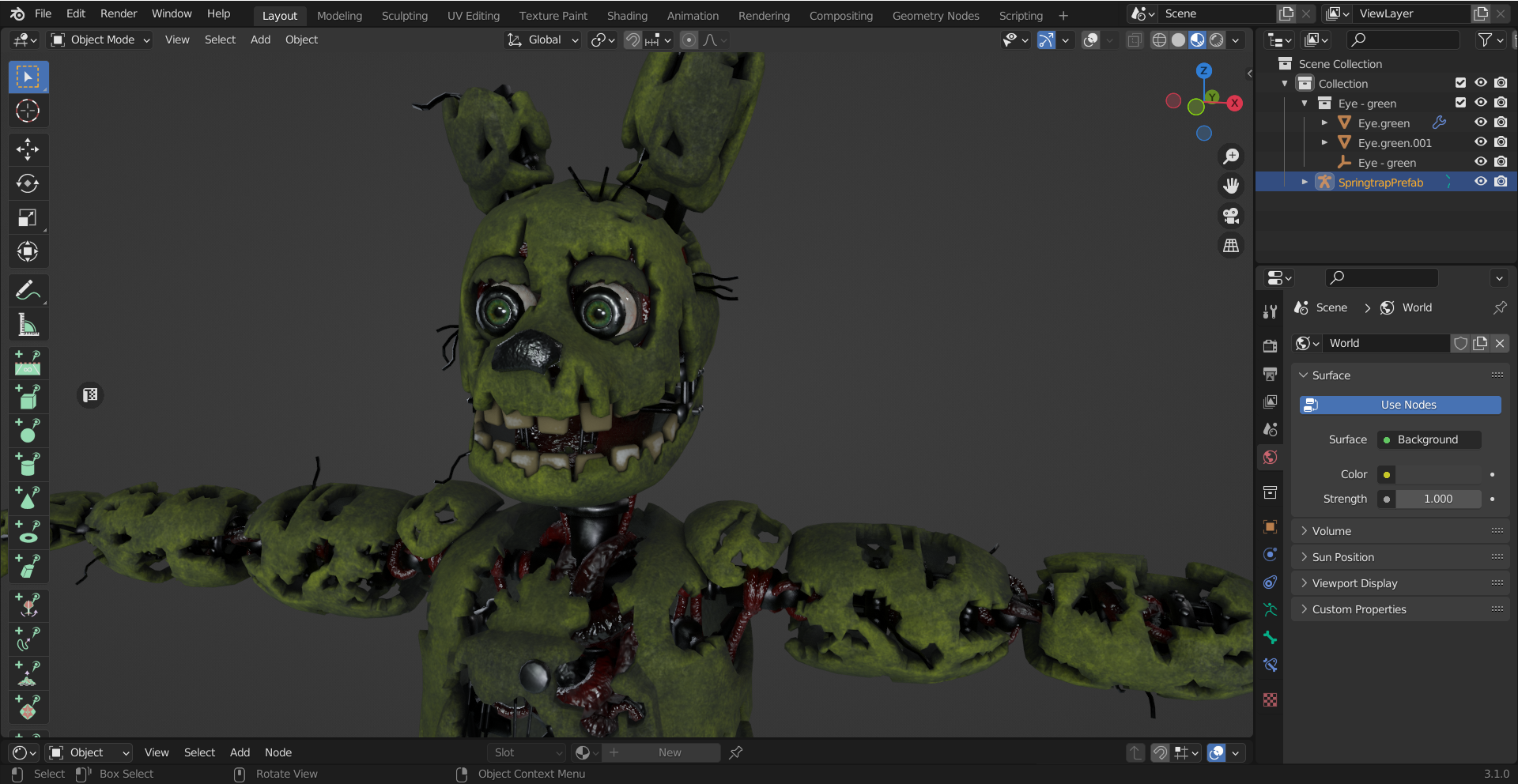Adjust the Strength value slider
Screen dimensions: 1518x784
pos(1438,499)
